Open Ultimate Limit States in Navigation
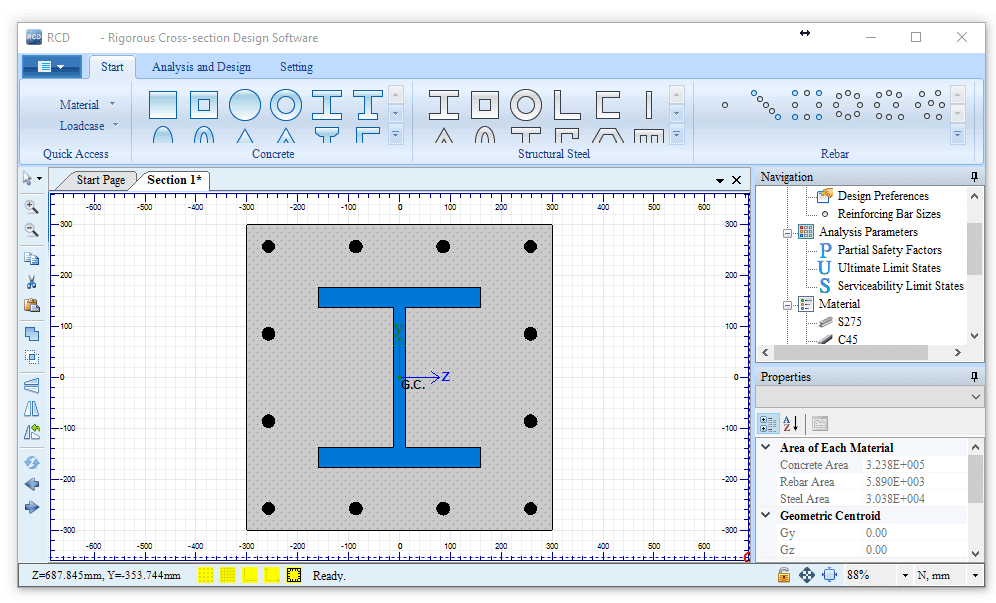 (889, 268)
